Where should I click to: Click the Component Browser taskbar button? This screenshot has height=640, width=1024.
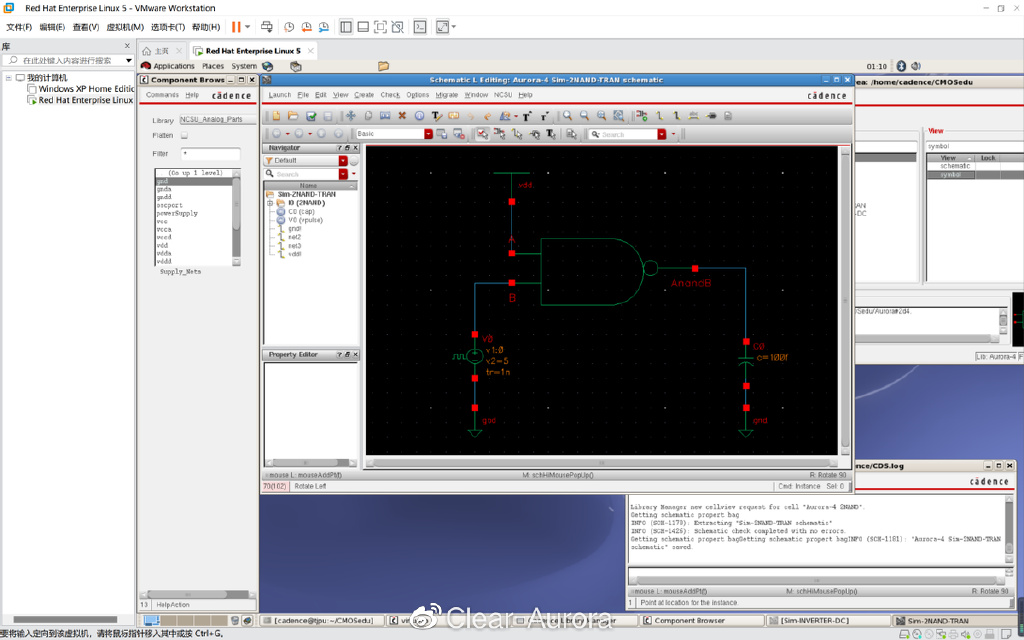pos(700,620)
